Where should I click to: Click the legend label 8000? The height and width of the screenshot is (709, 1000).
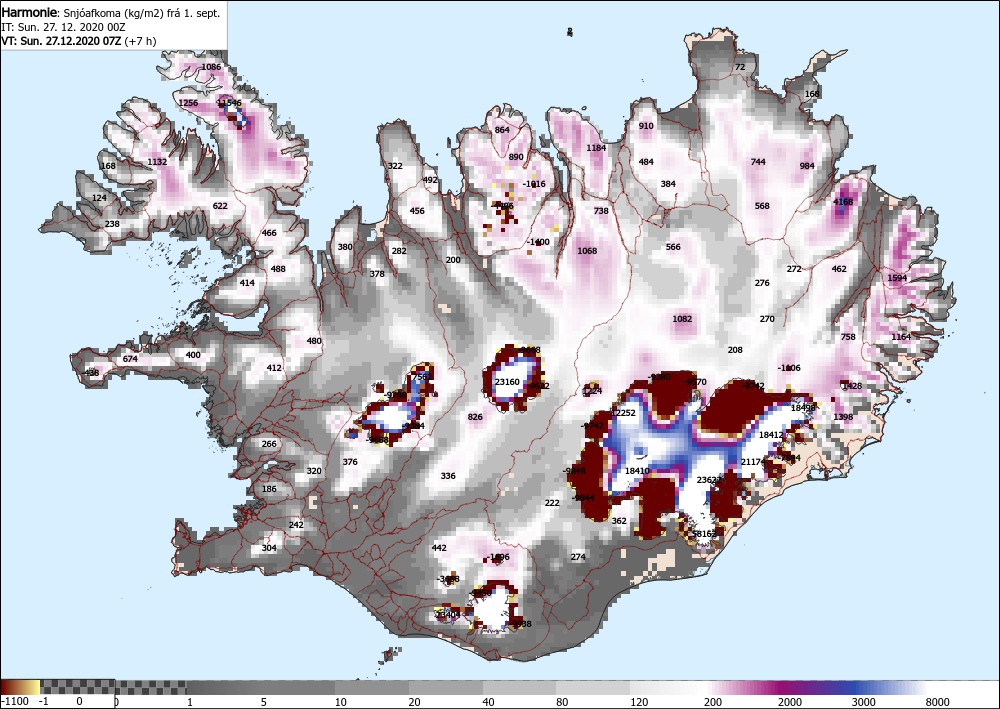click(x=937, y=702)
